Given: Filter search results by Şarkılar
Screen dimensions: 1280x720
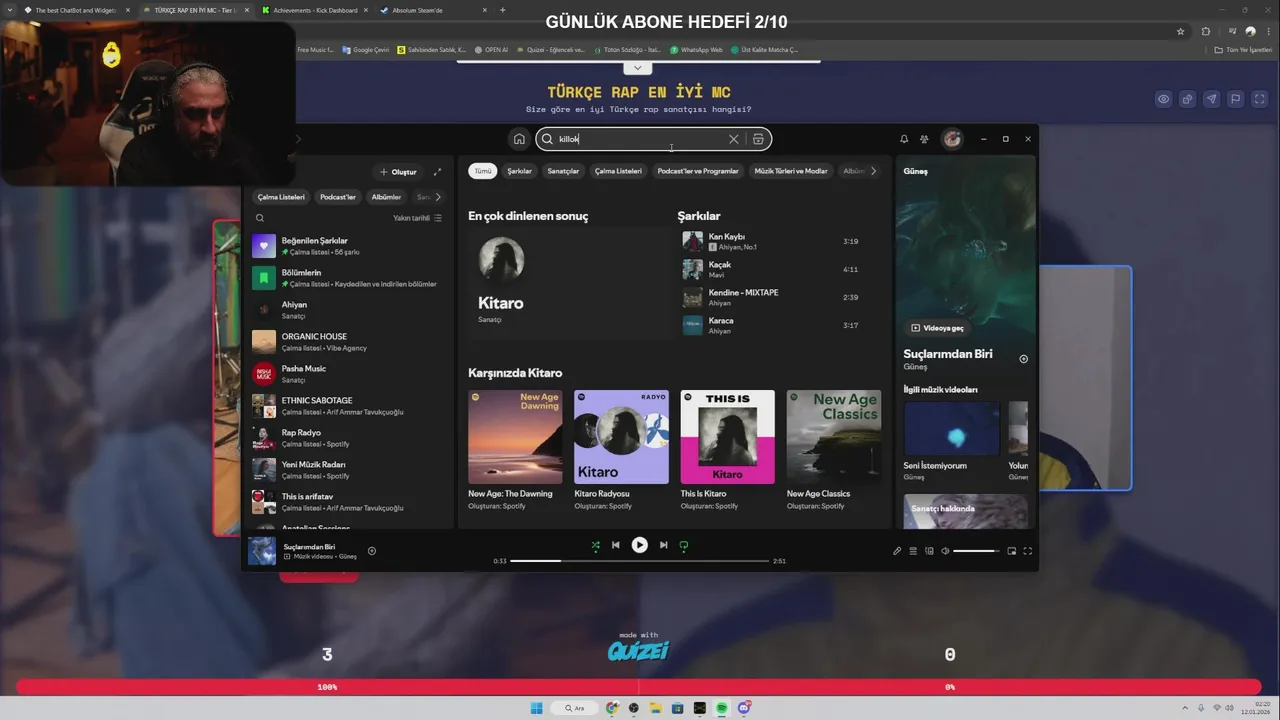Looking at the screenshot, I should point(520,171).
